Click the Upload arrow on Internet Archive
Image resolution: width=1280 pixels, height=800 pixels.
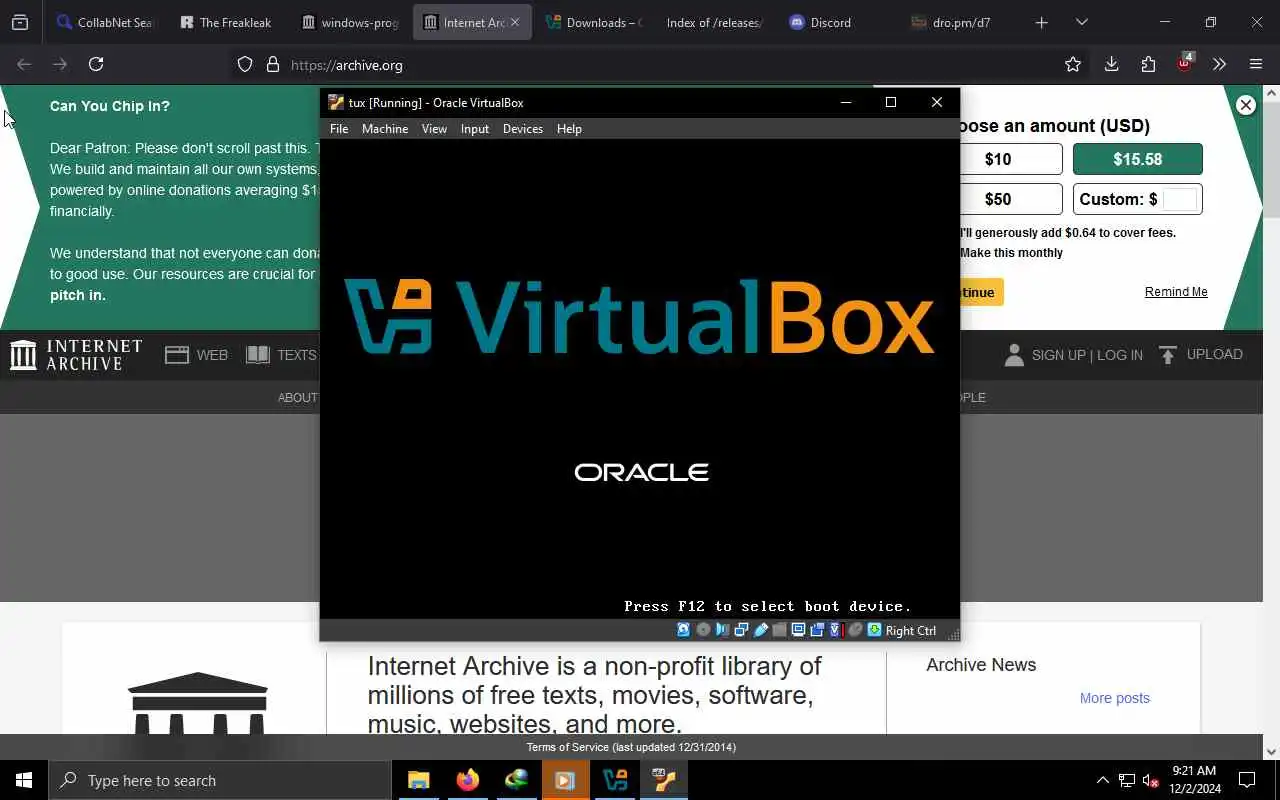coord(1168,355)
